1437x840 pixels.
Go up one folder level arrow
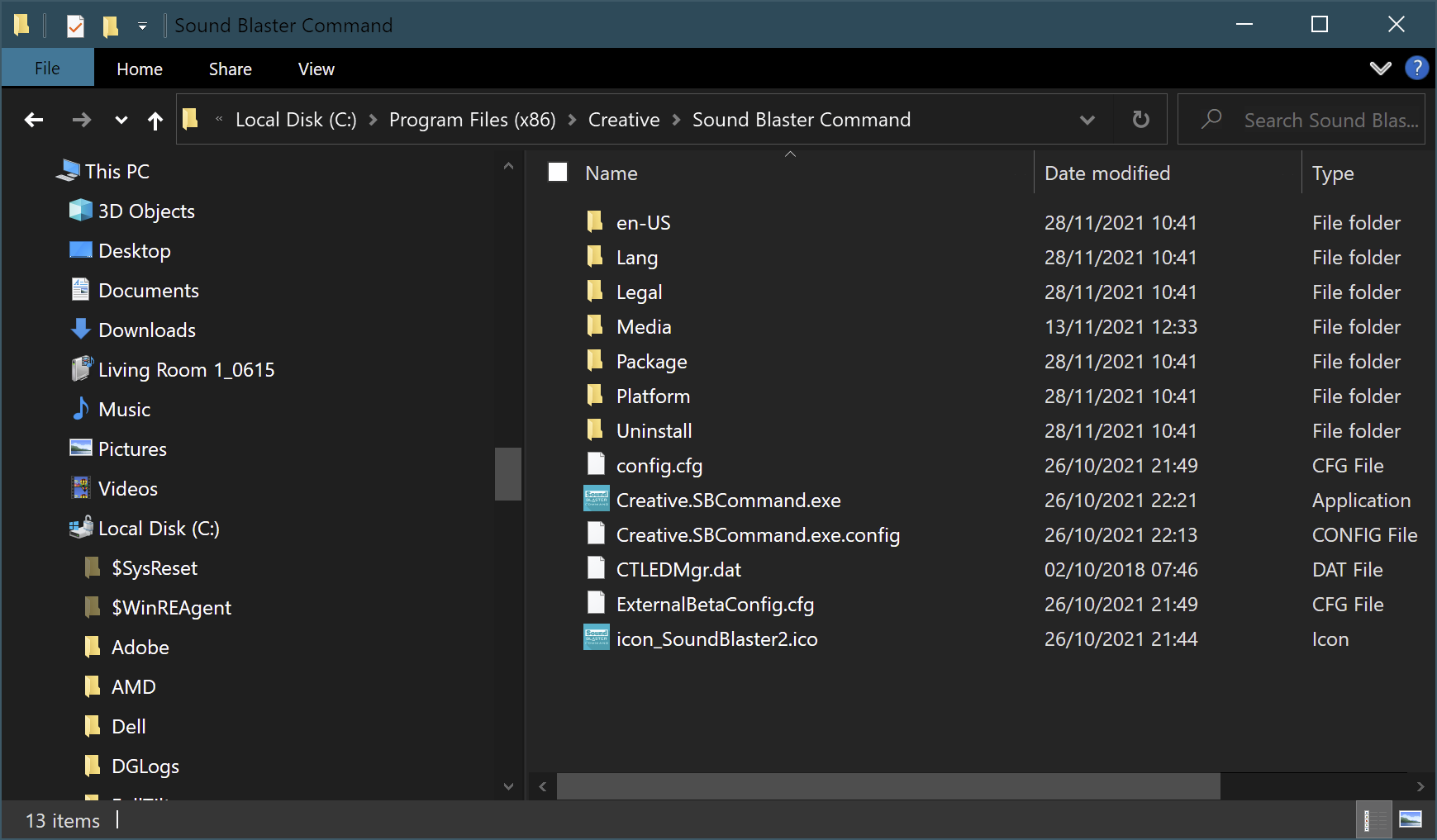click(x=155, y=121)
